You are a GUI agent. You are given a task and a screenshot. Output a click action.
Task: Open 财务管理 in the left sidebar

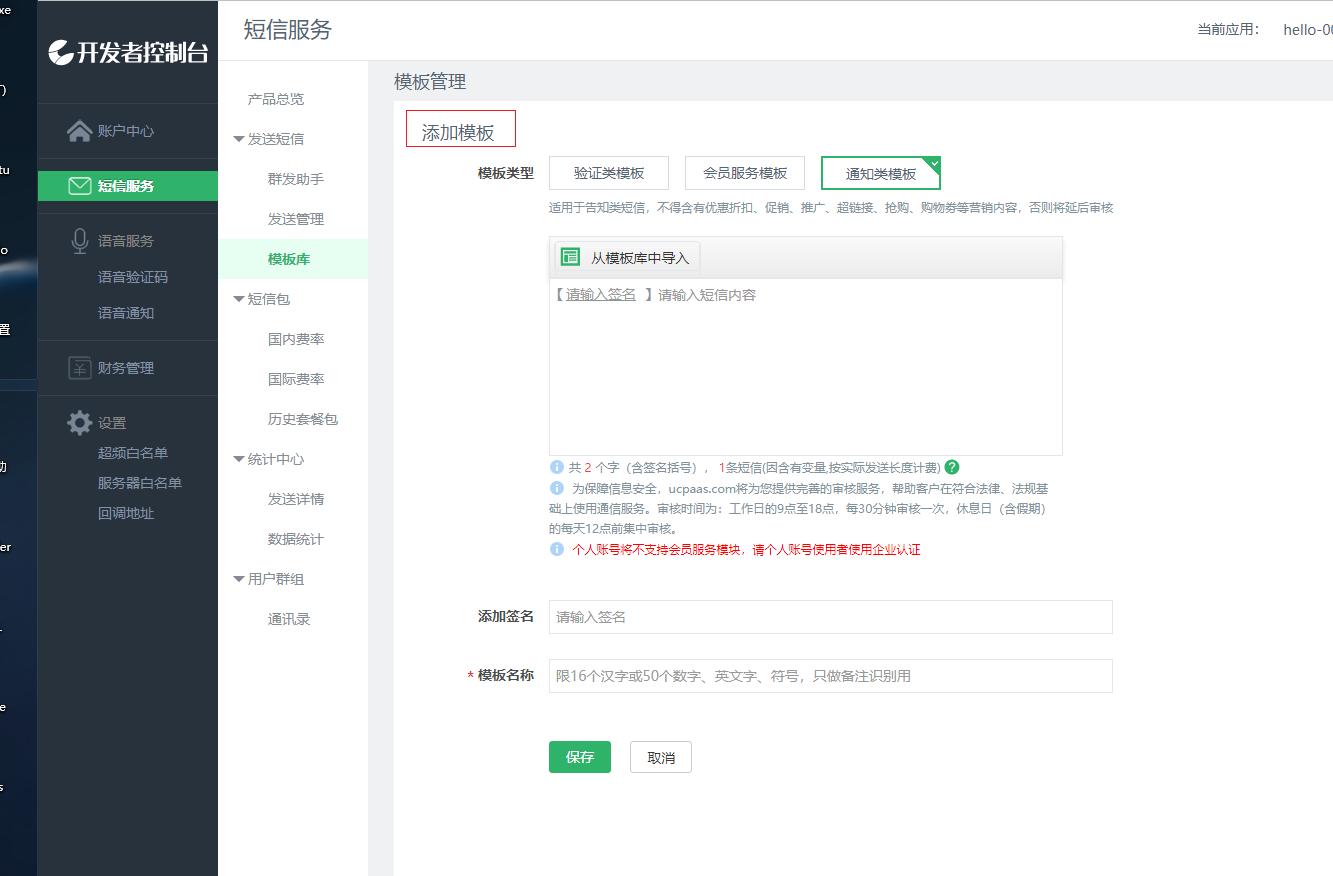pyautogui.click(x=128, y=368)
